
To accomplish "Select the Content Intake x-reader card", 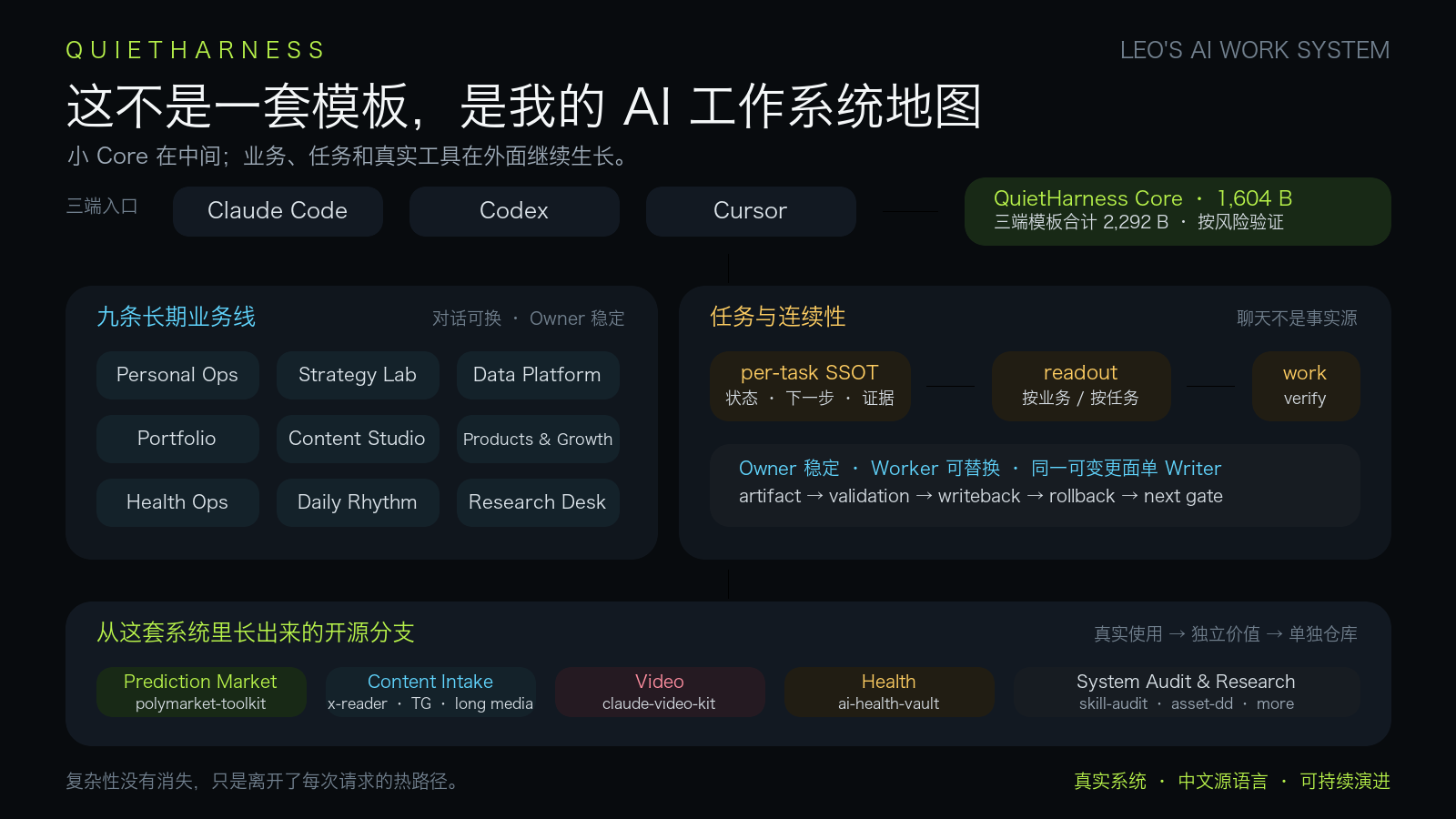I will 430,692.
